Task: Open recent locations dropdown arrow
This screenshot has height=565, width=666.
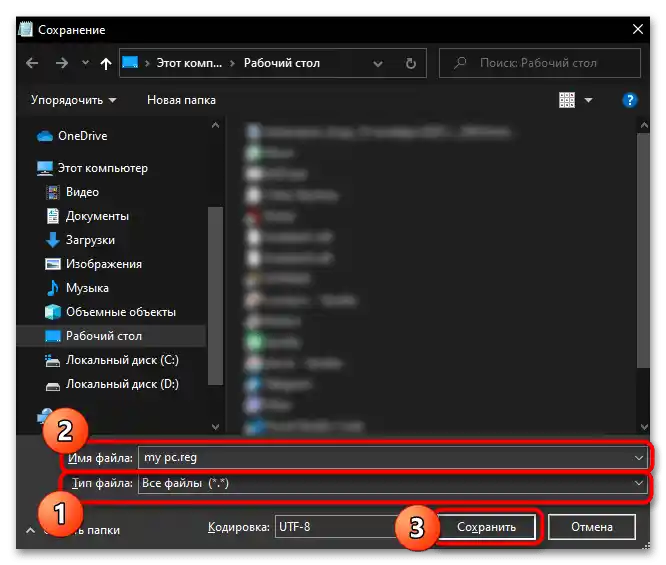Action: 85,63
